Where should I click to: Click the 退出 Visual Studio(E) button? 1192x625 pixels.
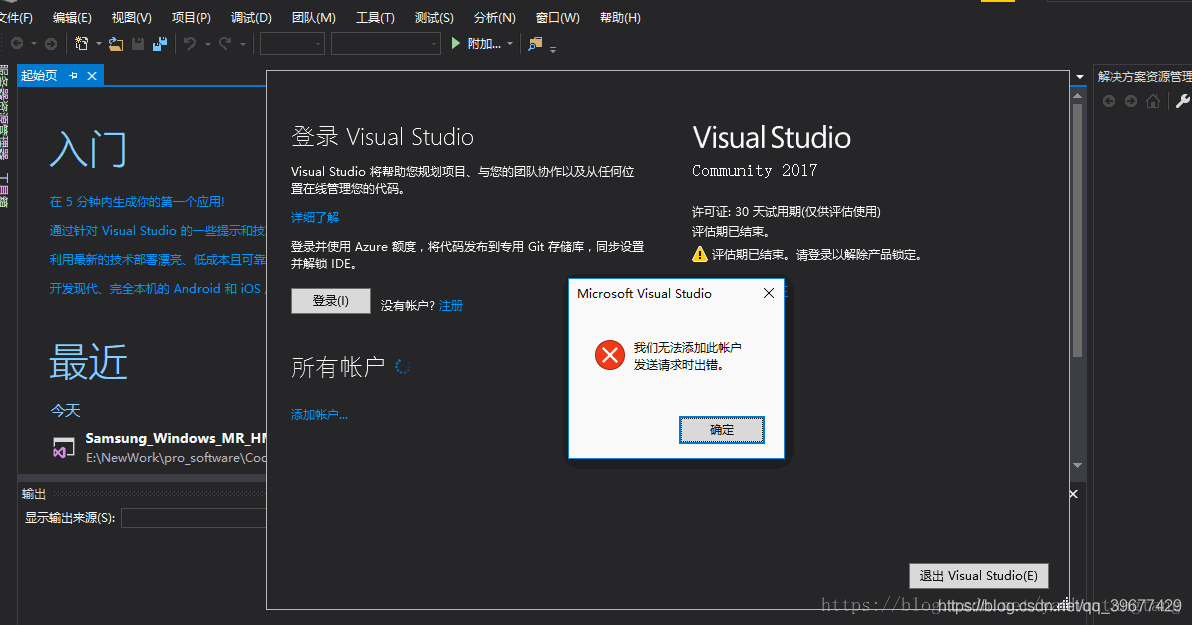coord(978,576)
